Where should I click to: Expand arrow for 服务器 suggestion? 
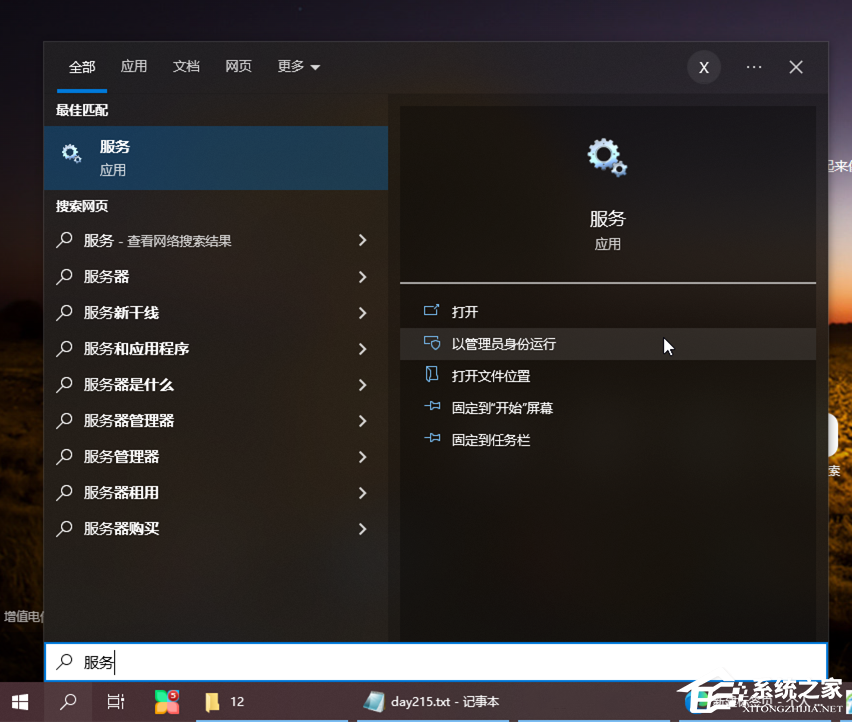[x=362, y=277]
